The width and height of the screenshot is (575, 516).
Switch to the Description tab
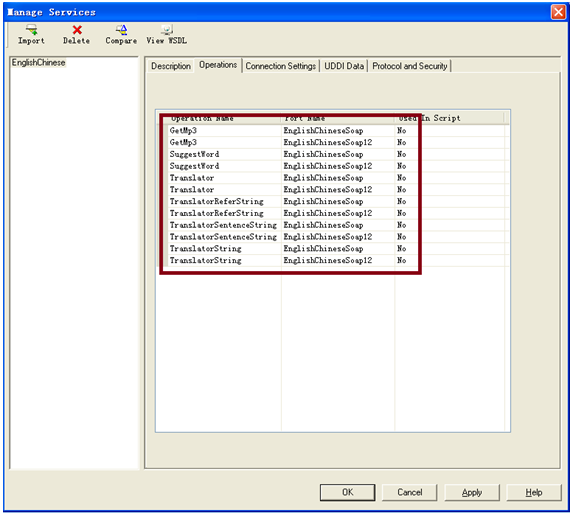pos(171,66)
